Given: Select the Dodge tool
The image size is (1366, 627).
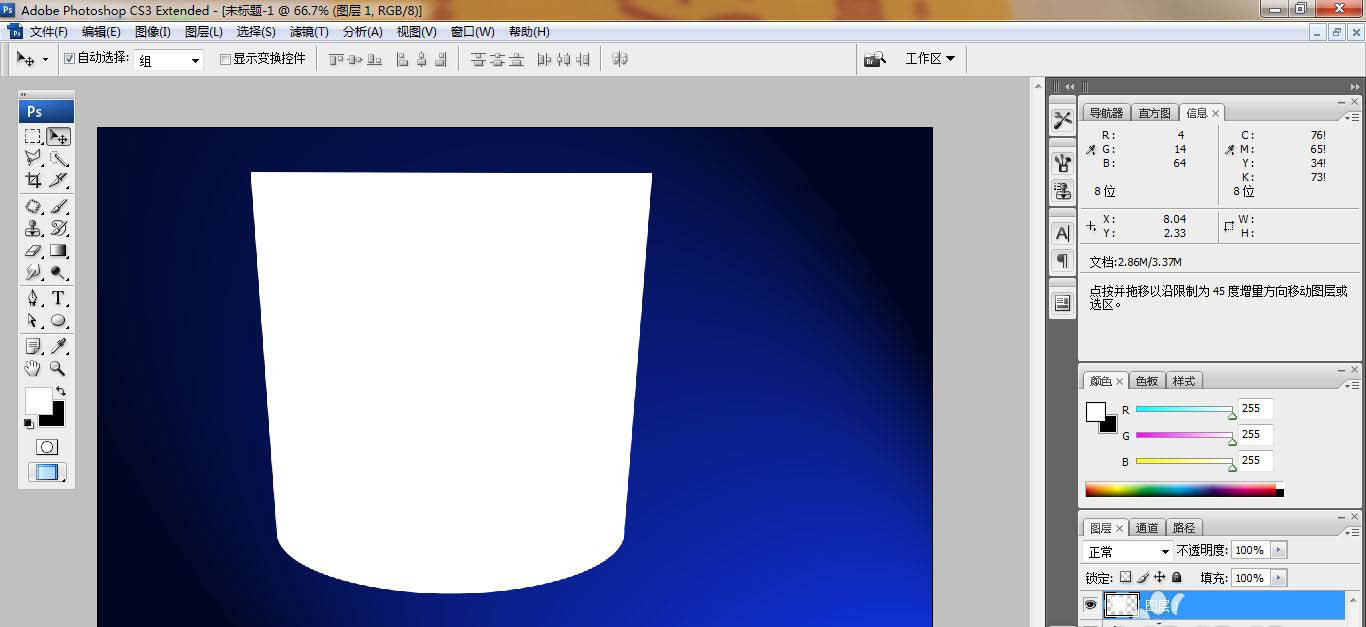Looking at the screenshot, I should (59, 272).
